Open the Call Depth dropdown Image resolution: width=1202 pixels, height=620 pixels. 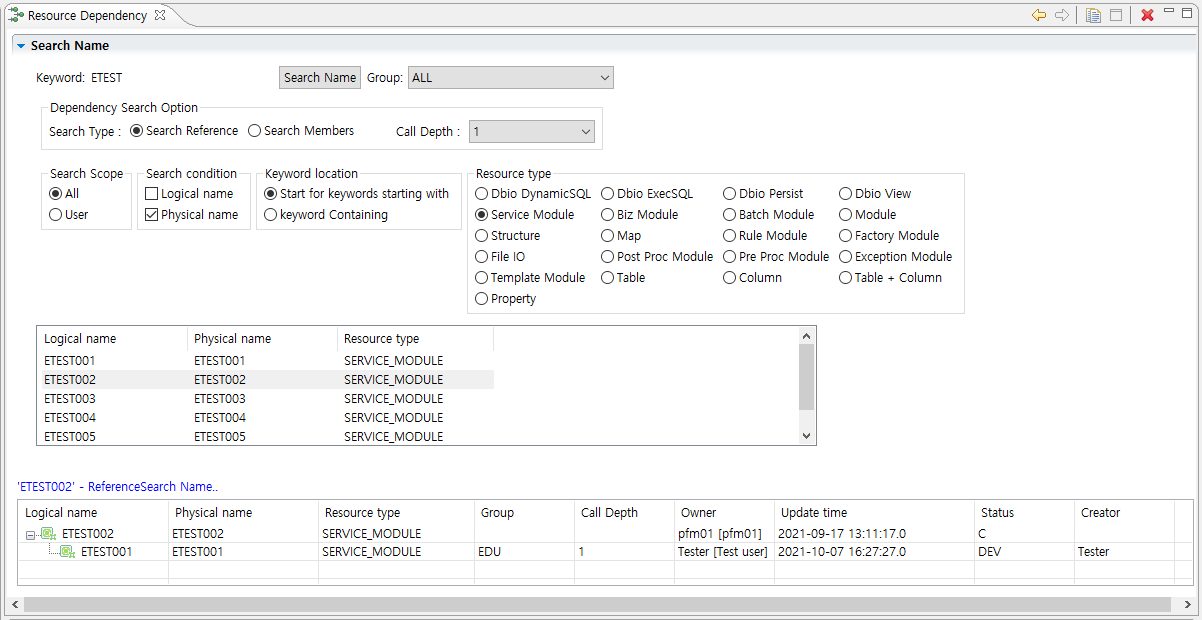click(x=531, y=132)
